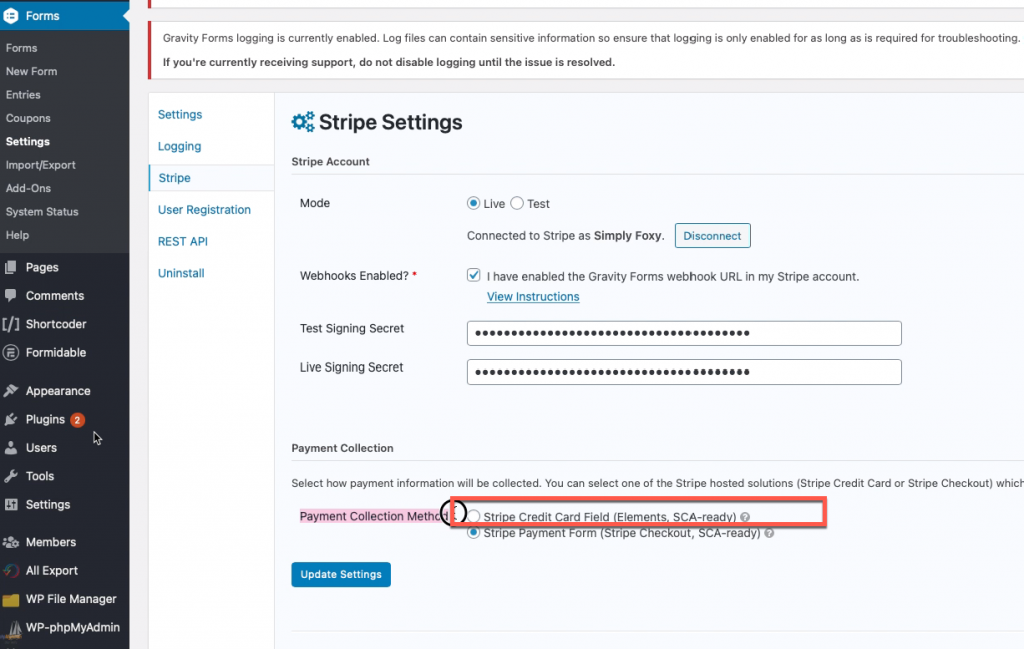Screen dimensions: 1024x649
Task: Switch to the Logging tab
Action: [x=180, y=146]
